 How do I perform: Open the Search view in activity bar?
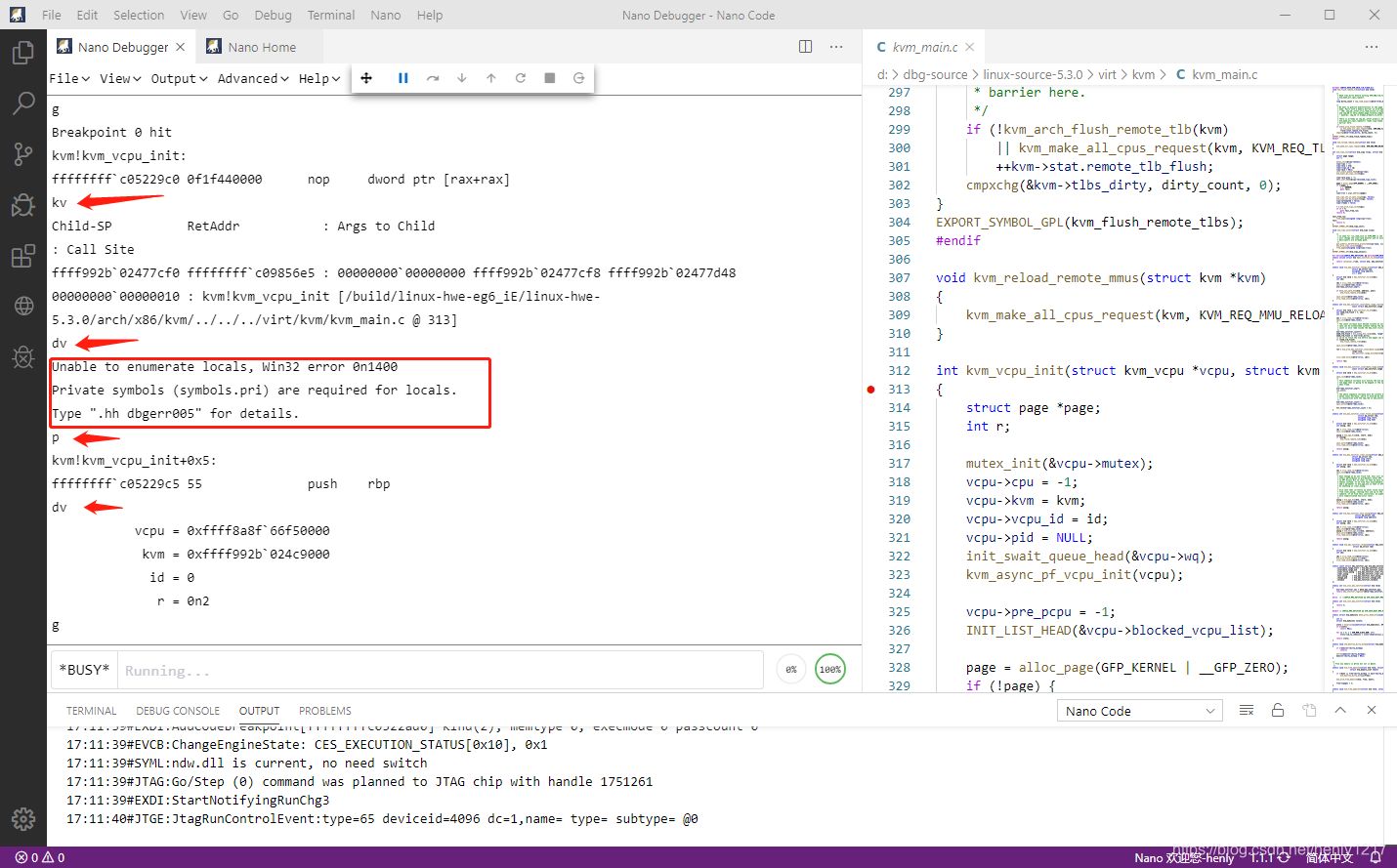point(23,103)
